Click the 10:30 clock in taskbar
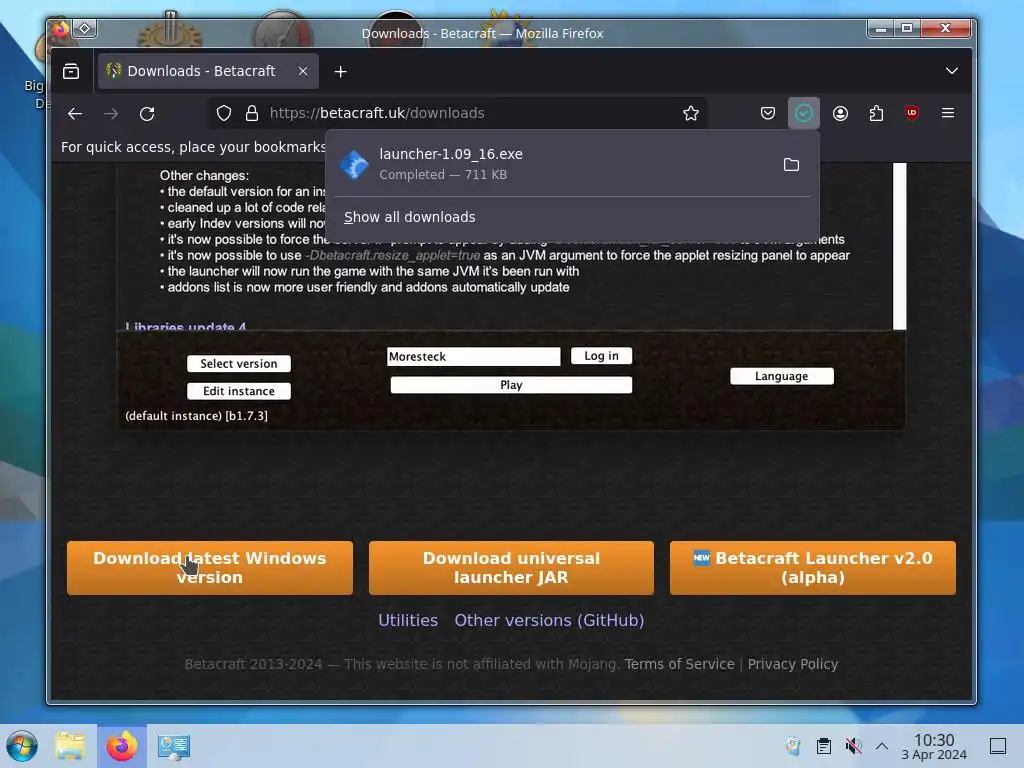The width and height of the screenshot is (1024, 768). tap(934, 746)
